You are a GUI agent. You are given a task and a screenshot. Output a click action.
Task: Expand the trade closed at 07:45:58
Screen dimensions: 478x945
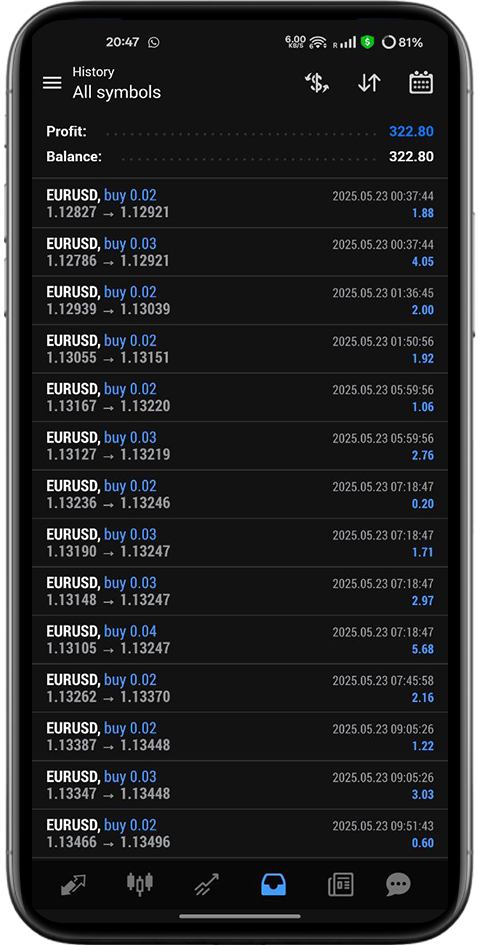point(240,688)
